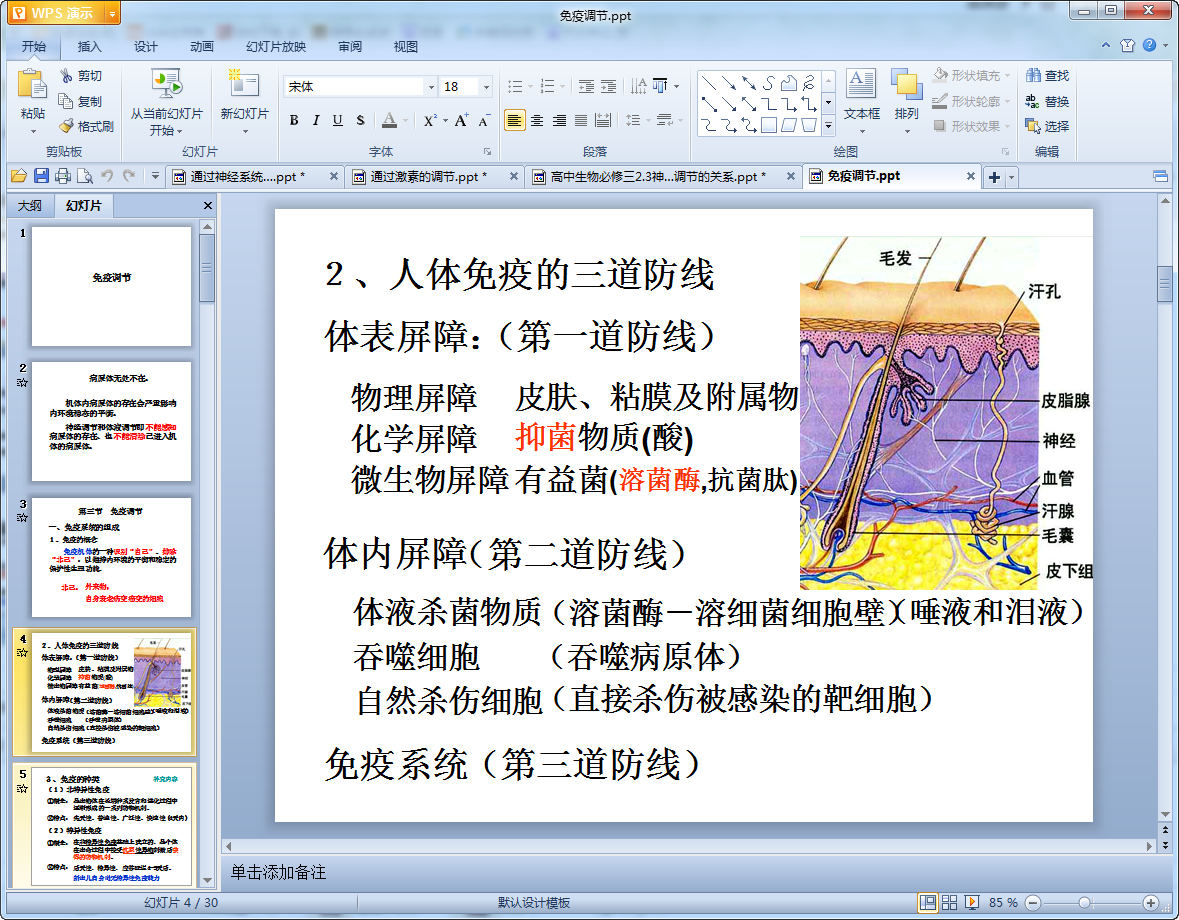The height and width of the screenshot is (920, 1179).
Task: Apply underline formatting
Action: (x=338, y=120)
